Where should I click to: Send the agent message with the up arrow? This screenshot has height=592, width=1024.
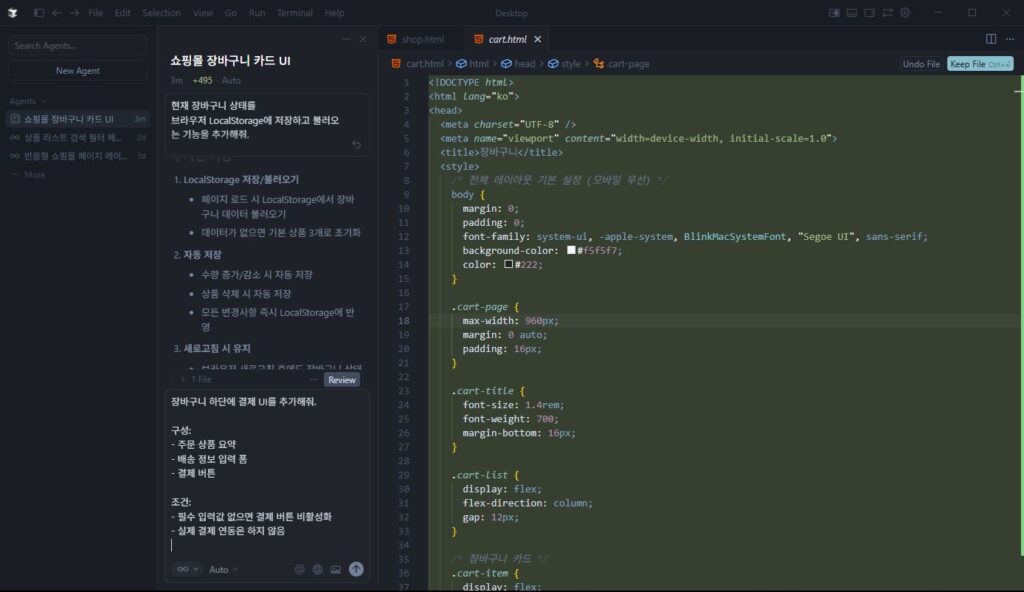click(356, 568)
